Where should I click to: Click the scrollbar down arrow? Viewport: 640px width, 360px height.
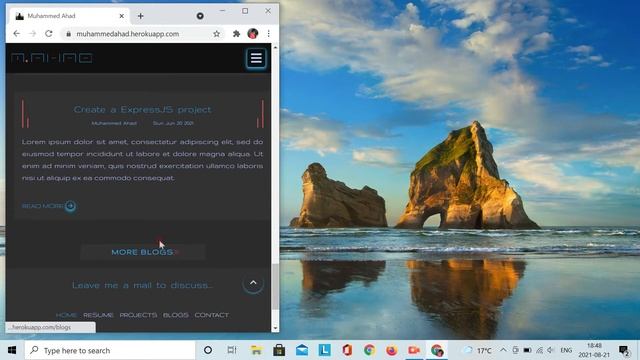pyautogui.click(x=275, y=328)
